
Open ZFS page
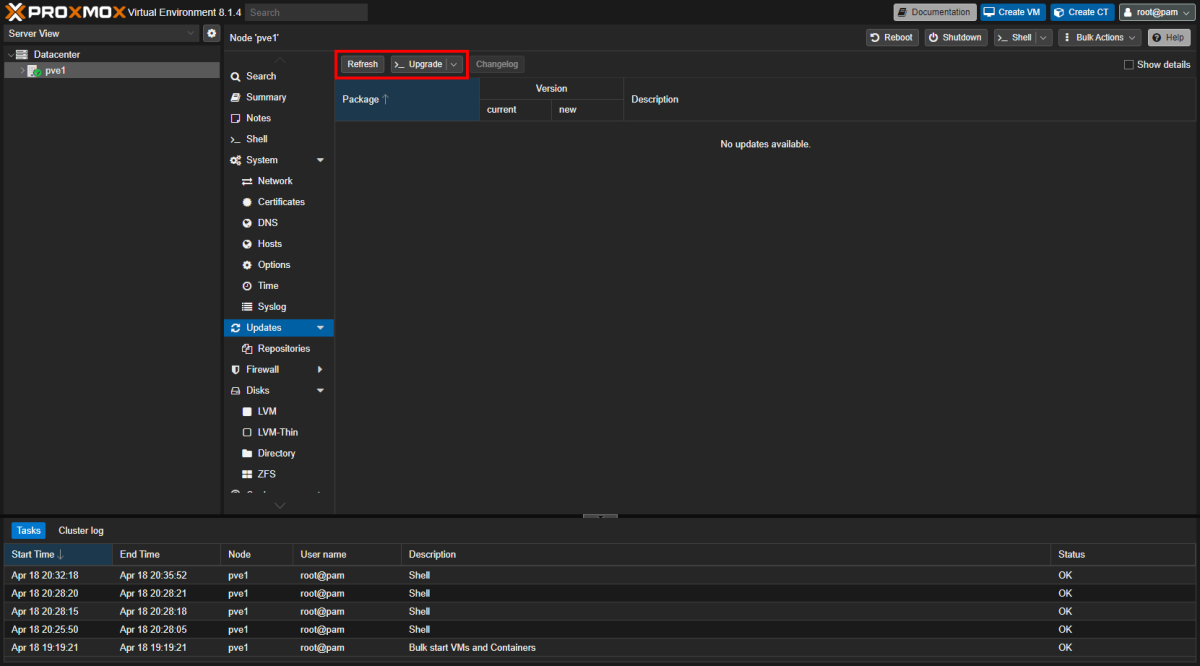(266, 475)
